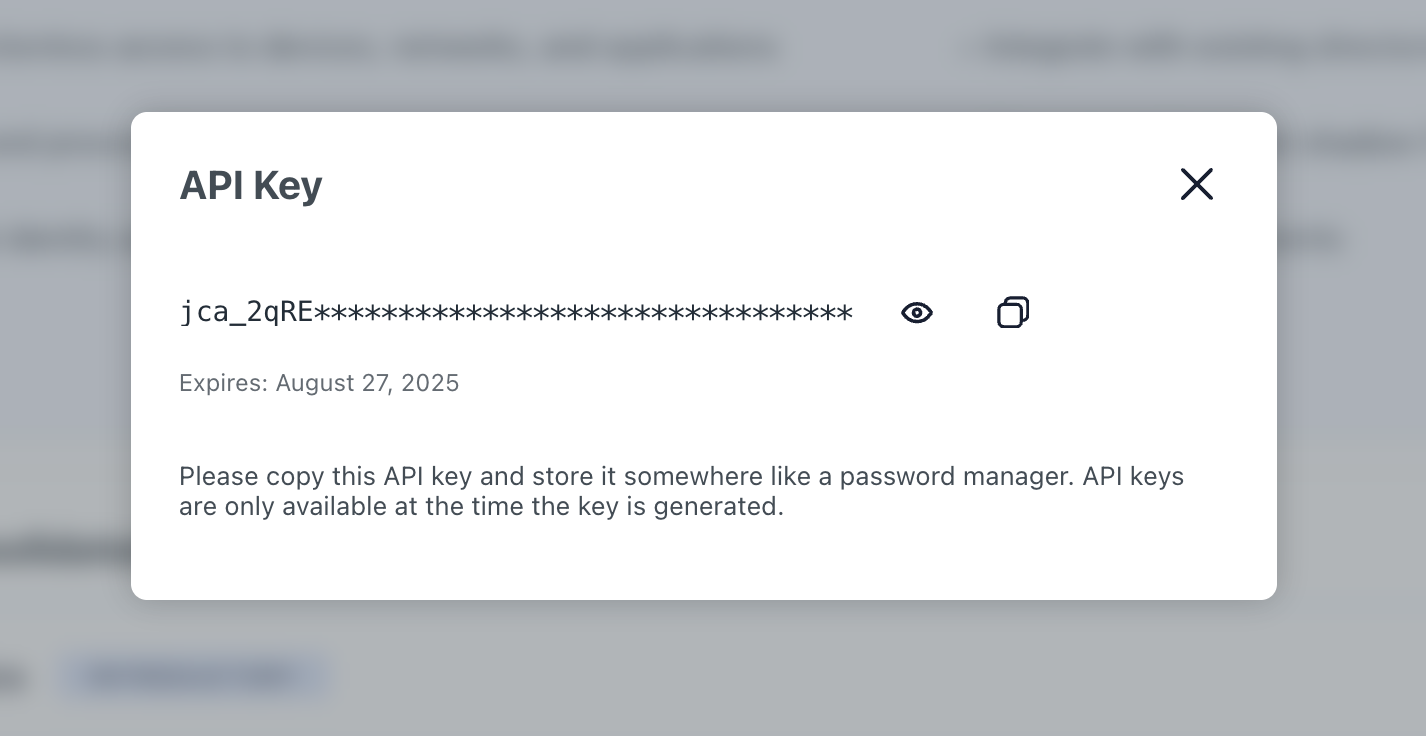
Task: Click blurred page text above dialog on right
Action: point(1195,48)
